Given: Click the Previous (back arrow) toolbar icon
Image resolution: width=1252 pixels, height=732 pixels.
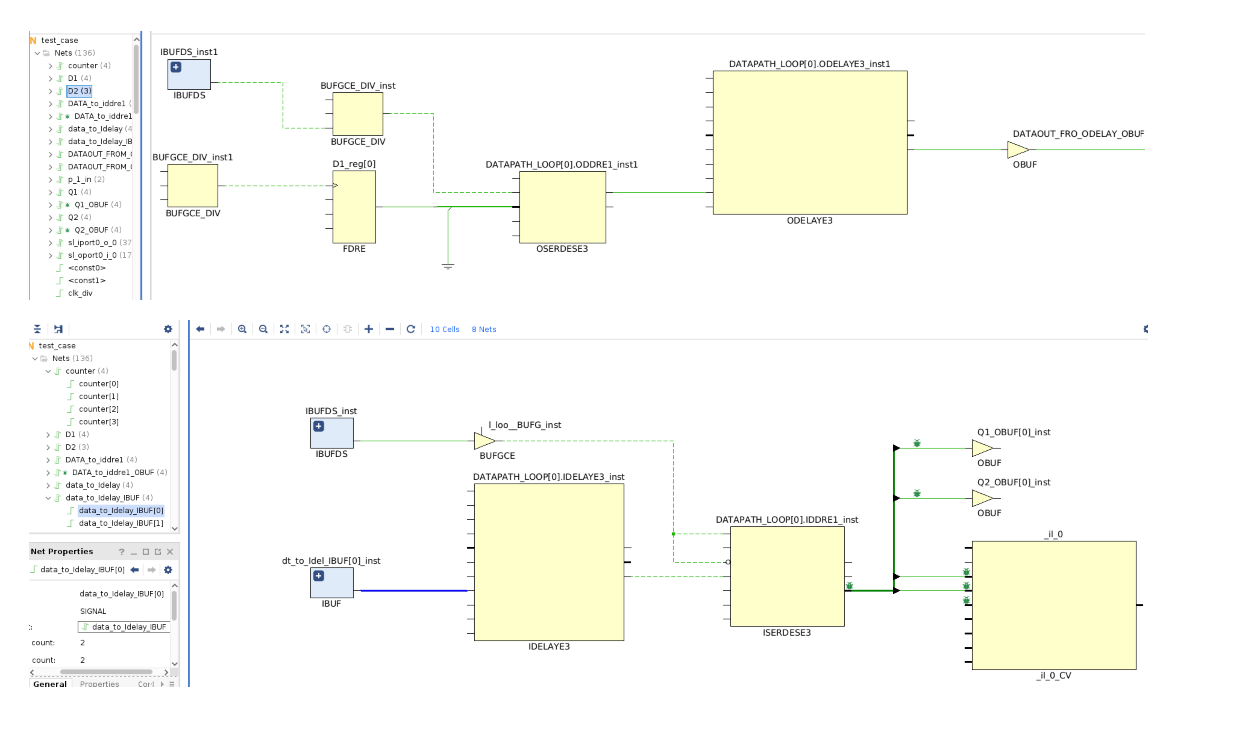Looking at the screenshot, I should click(201, 329).
